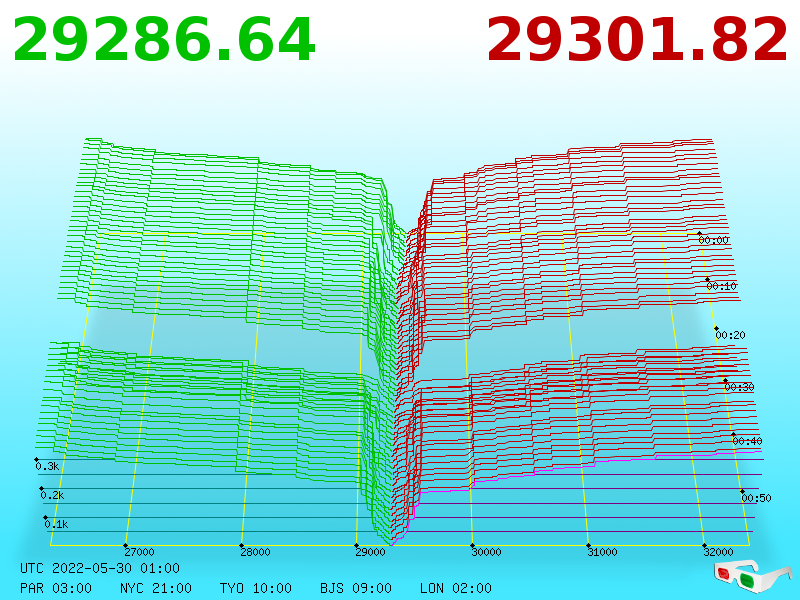Click the green bid price 29286.64
This screenshot has width=800, height=600.
point(164,40)
